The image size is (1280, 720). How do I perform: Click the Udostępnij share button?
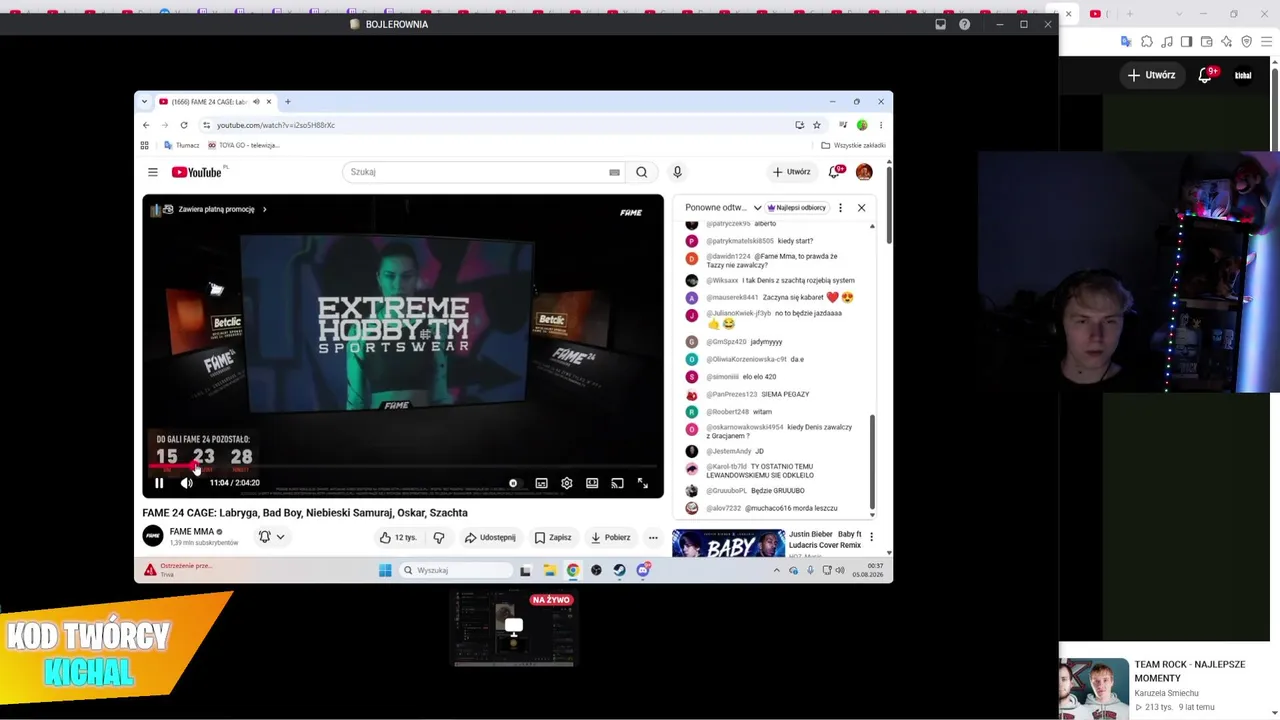point(490,538)
